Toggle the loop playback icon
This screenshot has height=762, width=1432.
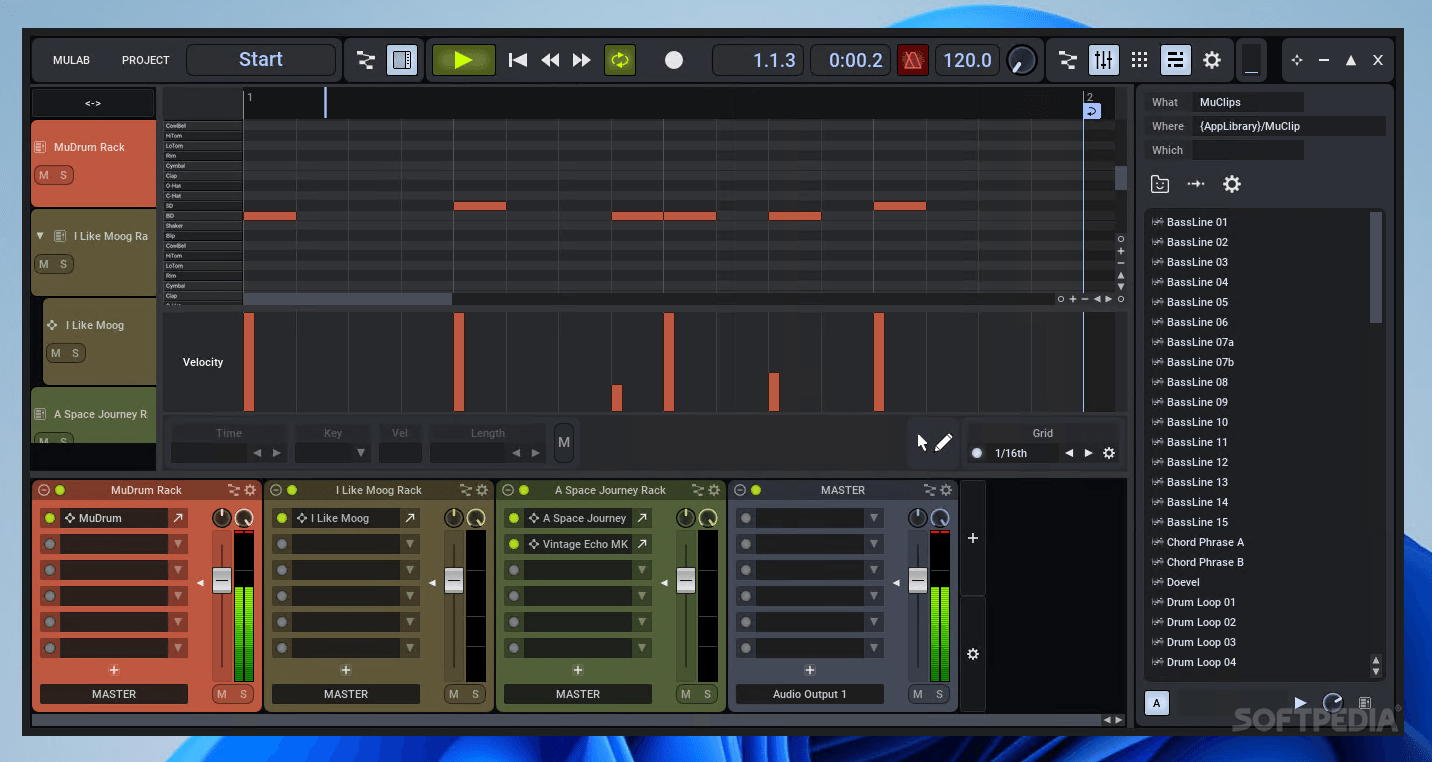click(620, 60)
